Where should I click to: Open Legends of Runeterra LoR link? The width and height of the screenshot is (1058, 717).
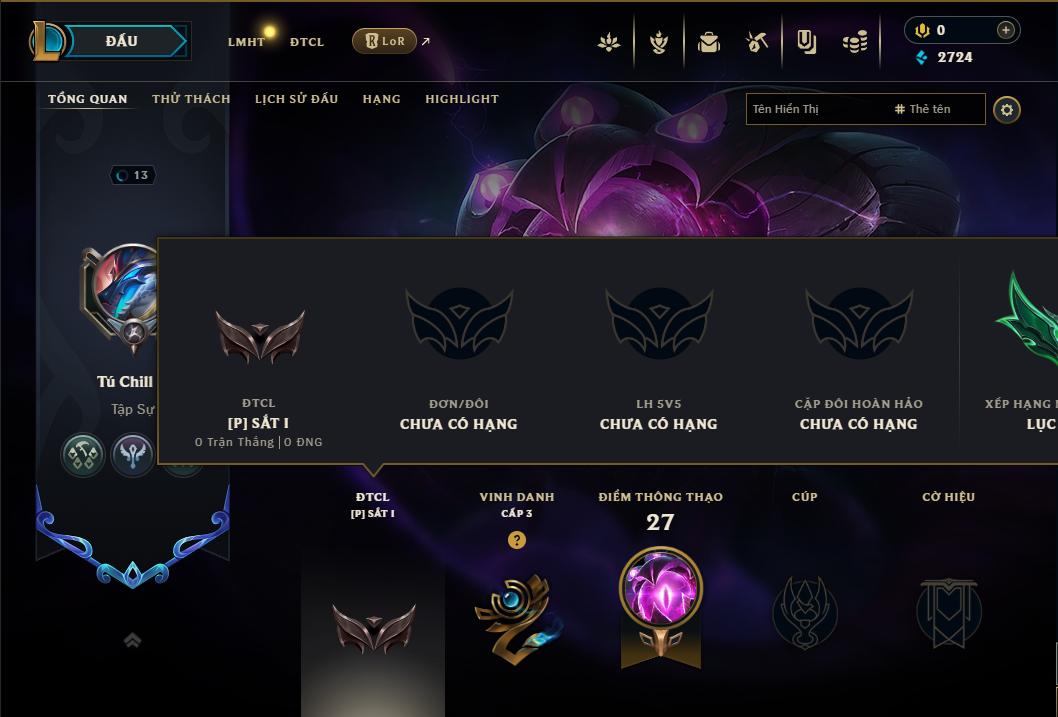(x=385, y=41)
